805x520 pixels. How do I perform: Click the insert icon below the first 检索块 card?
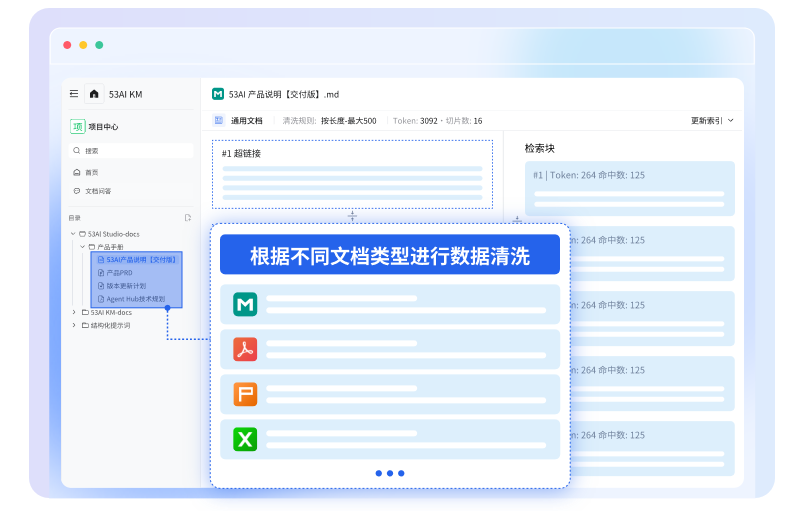517,220
